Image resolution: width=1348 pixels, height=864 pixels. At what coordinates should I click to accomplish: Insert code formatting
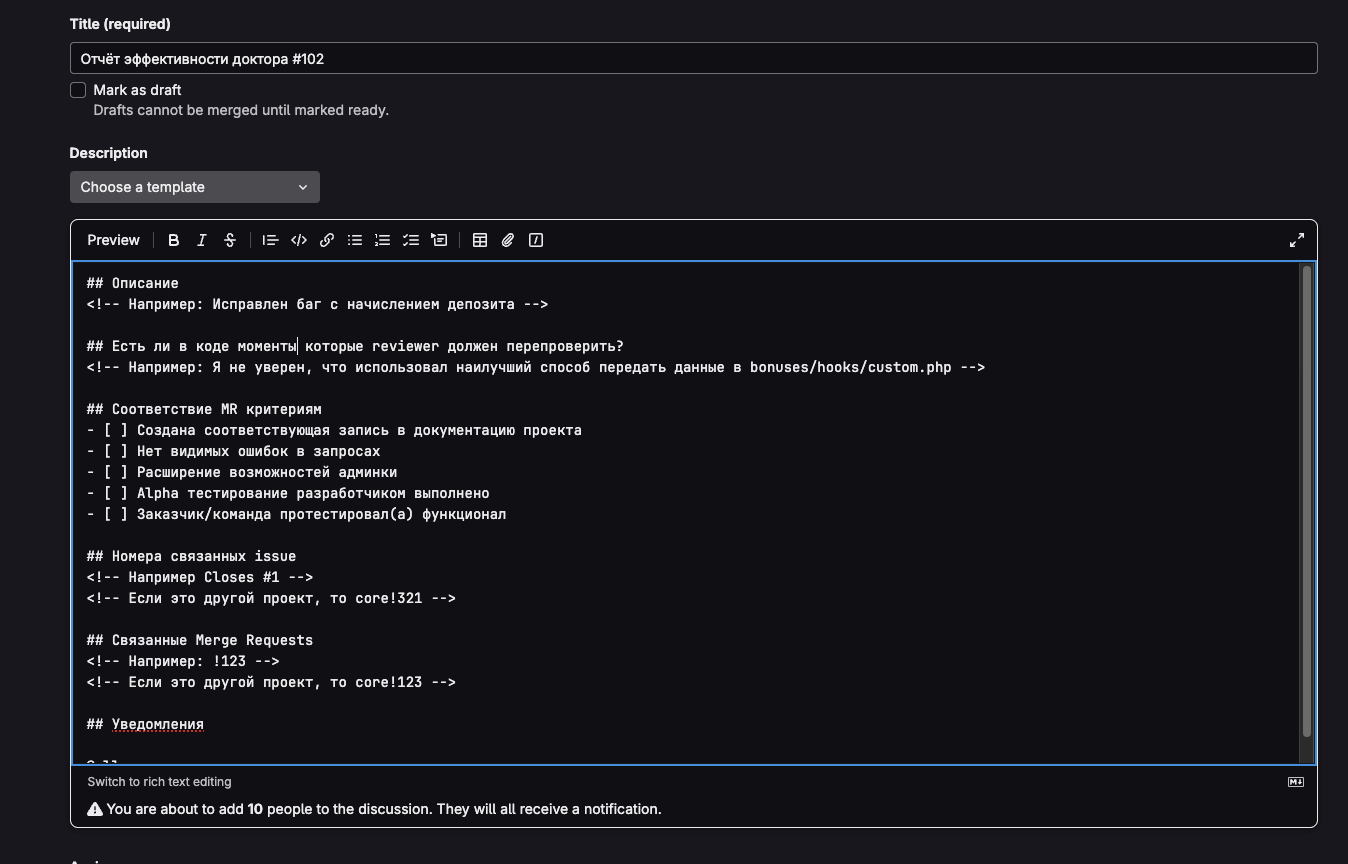tap(298, 240)
